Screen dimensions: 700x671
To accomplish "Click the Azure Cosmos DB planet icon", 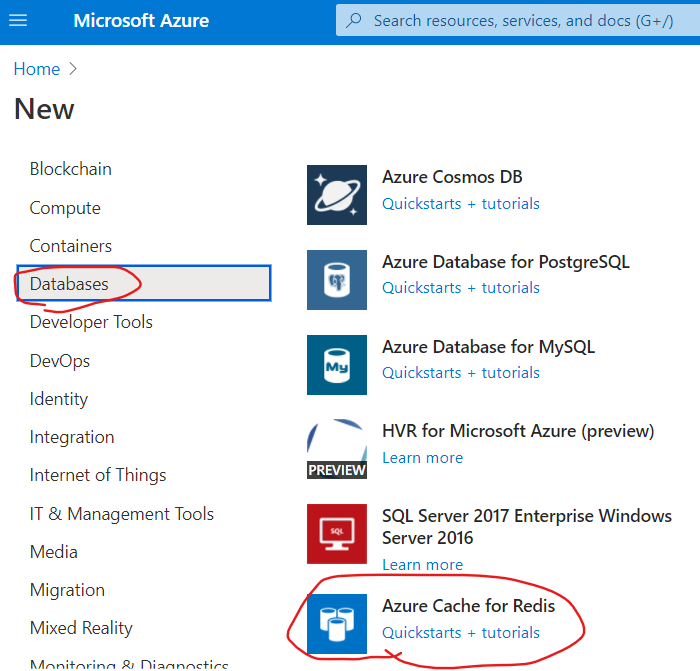I will coord(337,195).
